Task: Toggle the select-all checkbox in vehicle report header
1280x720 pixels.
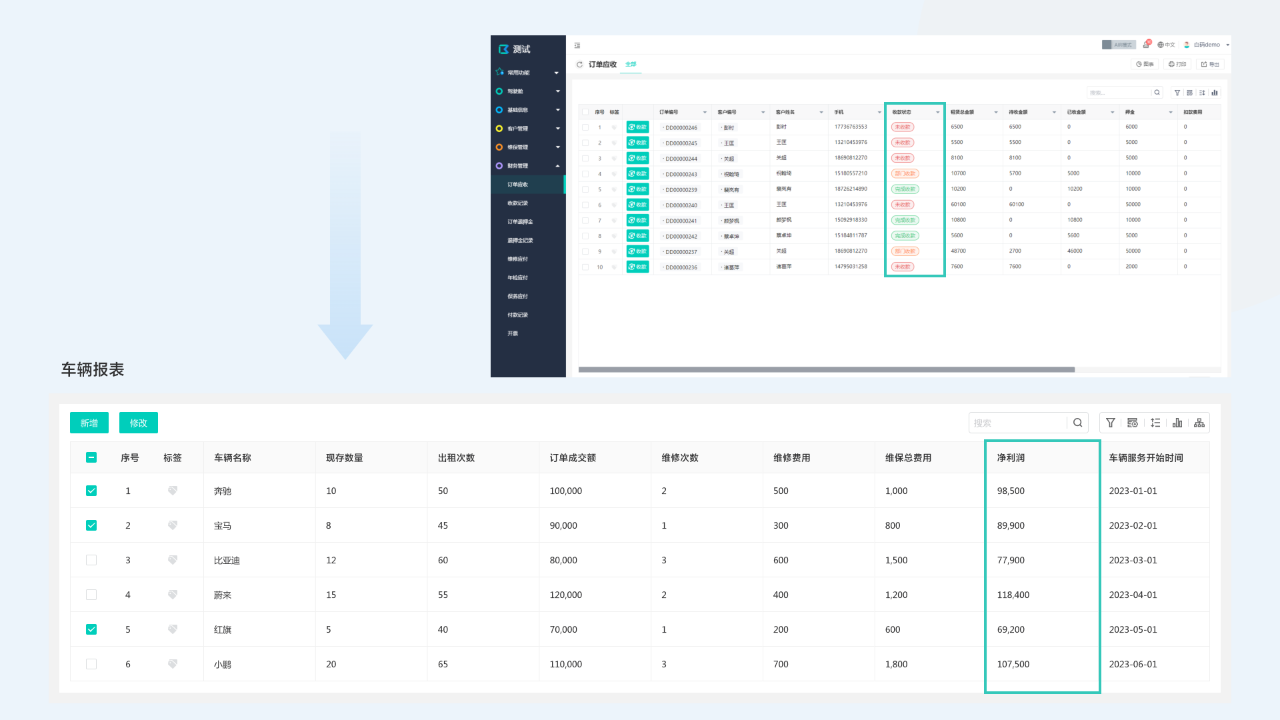Action: 91,457
